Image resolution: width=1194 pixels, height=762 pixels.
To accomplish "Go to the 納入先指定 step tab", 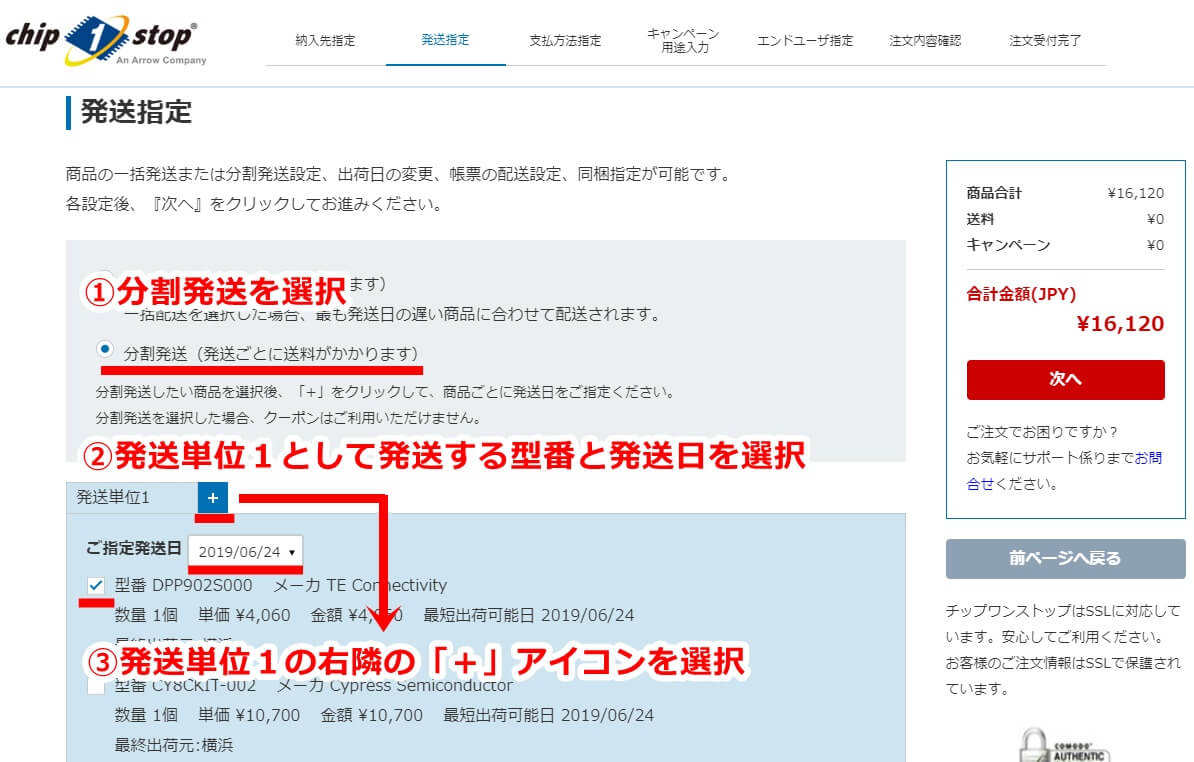I will click(x=325, y=41).
